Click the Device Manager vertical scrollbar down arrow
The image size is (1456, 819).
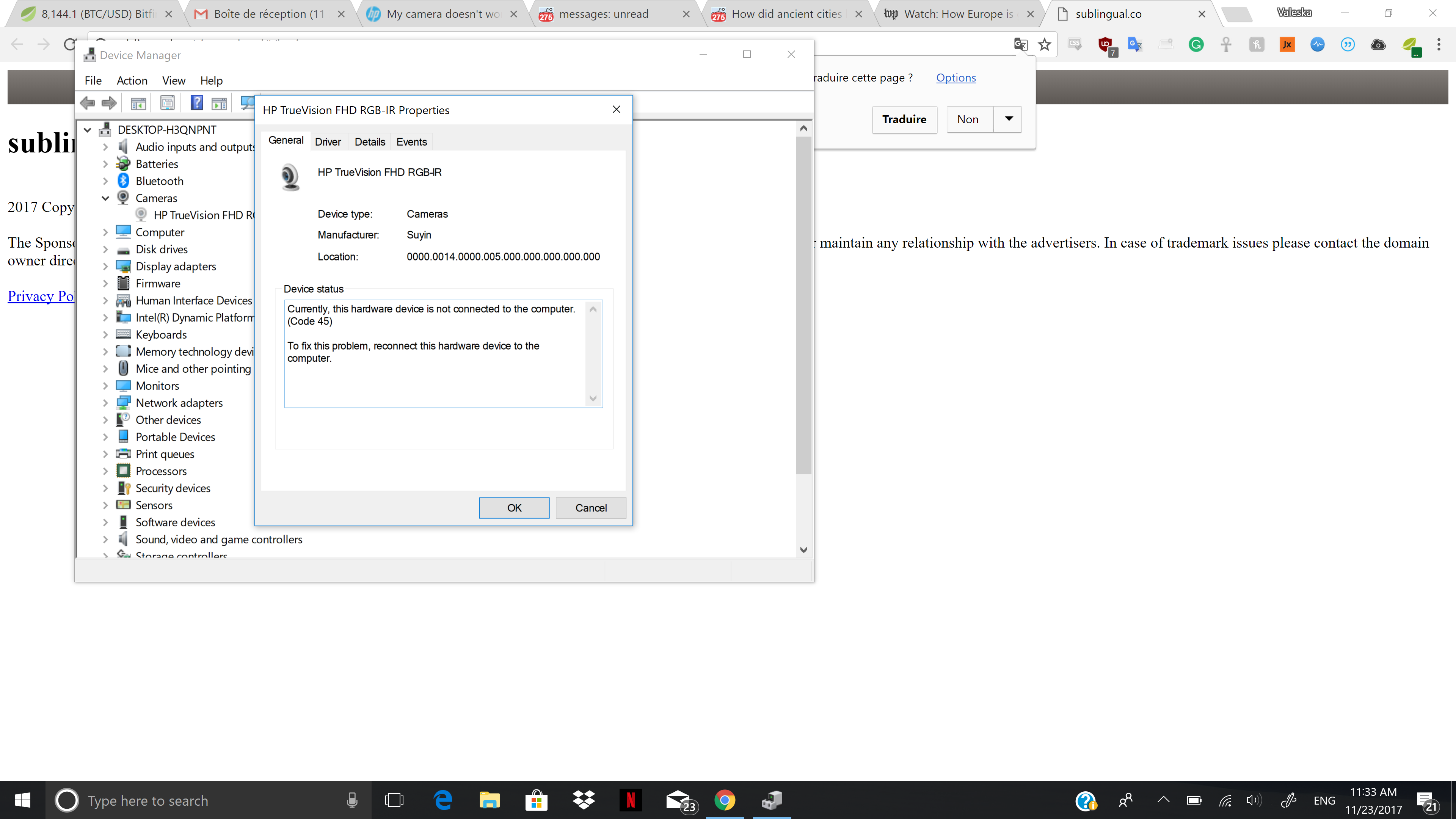coord(803,549)
